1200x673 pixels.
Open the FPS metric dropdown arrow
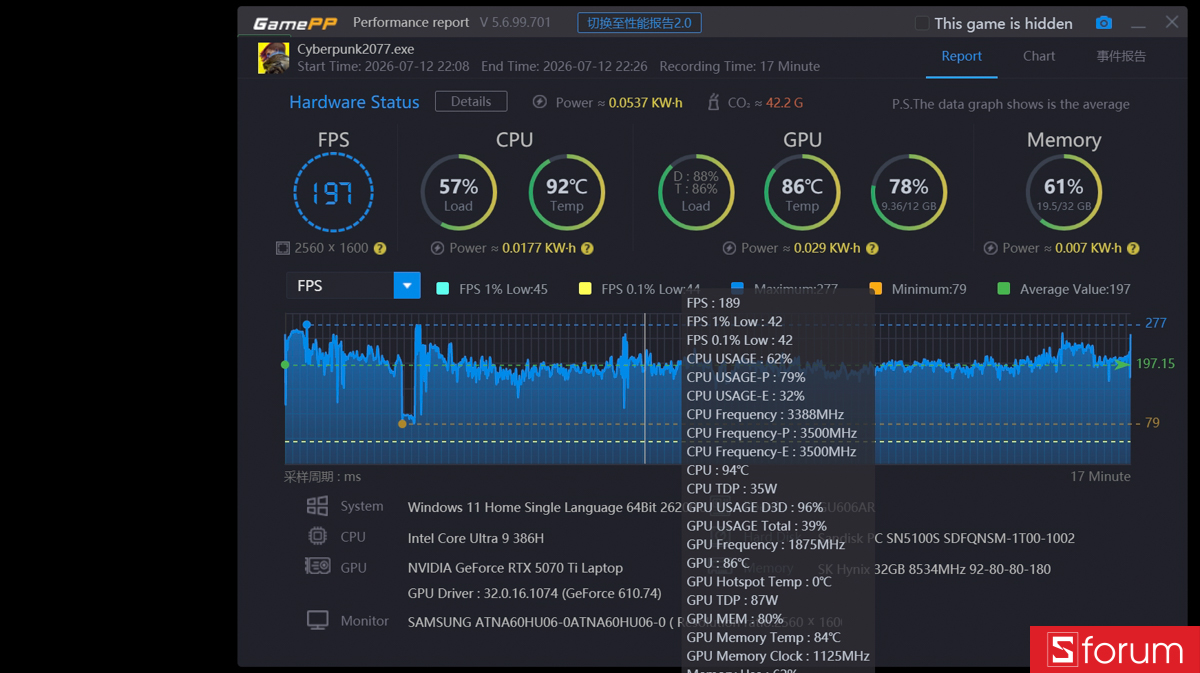[x=407, y=286]
